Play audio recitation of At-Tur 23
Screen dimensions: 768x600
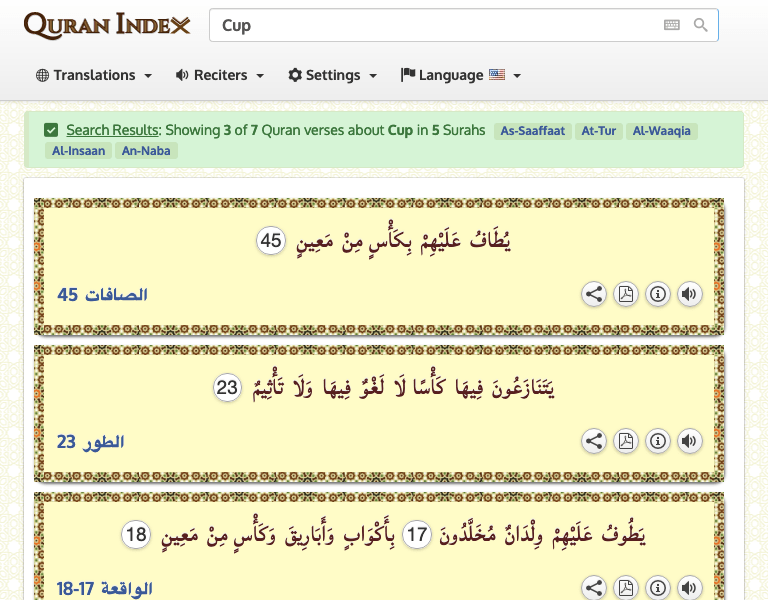tap(689, 441)
